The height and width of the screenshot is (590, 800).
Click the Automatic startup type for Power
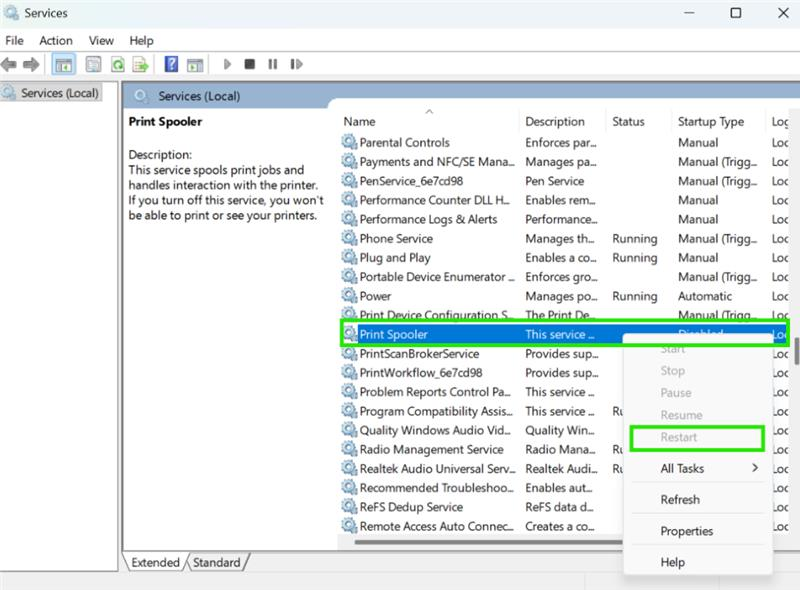click(x=705, y=296)
